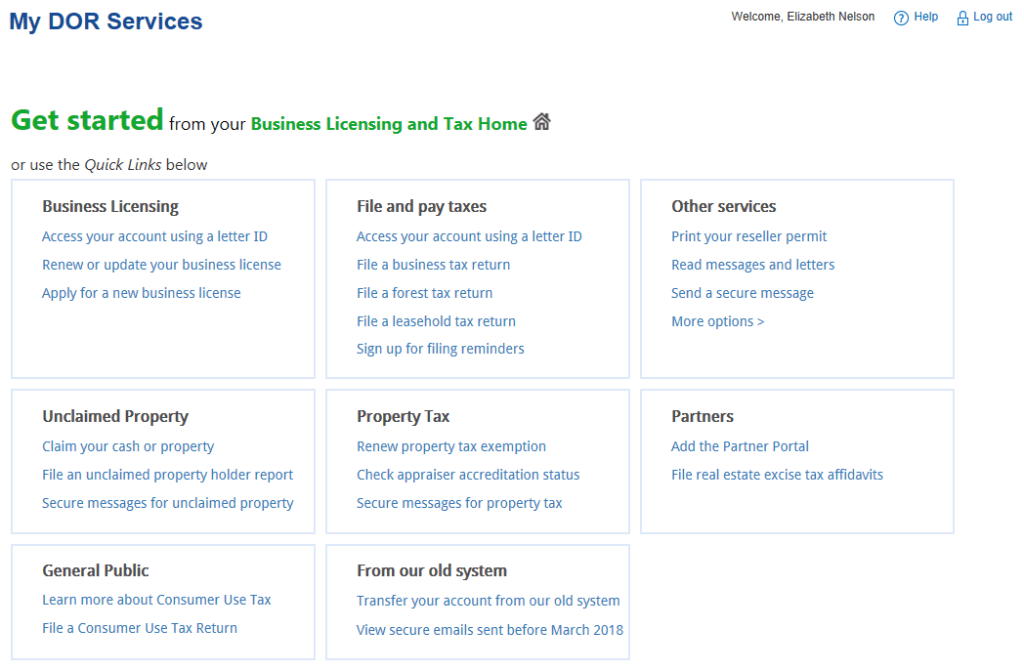The height and width of the screenshot is (671, 1024).
Task: Renew or update your business license
Action: tap(161, 264)
